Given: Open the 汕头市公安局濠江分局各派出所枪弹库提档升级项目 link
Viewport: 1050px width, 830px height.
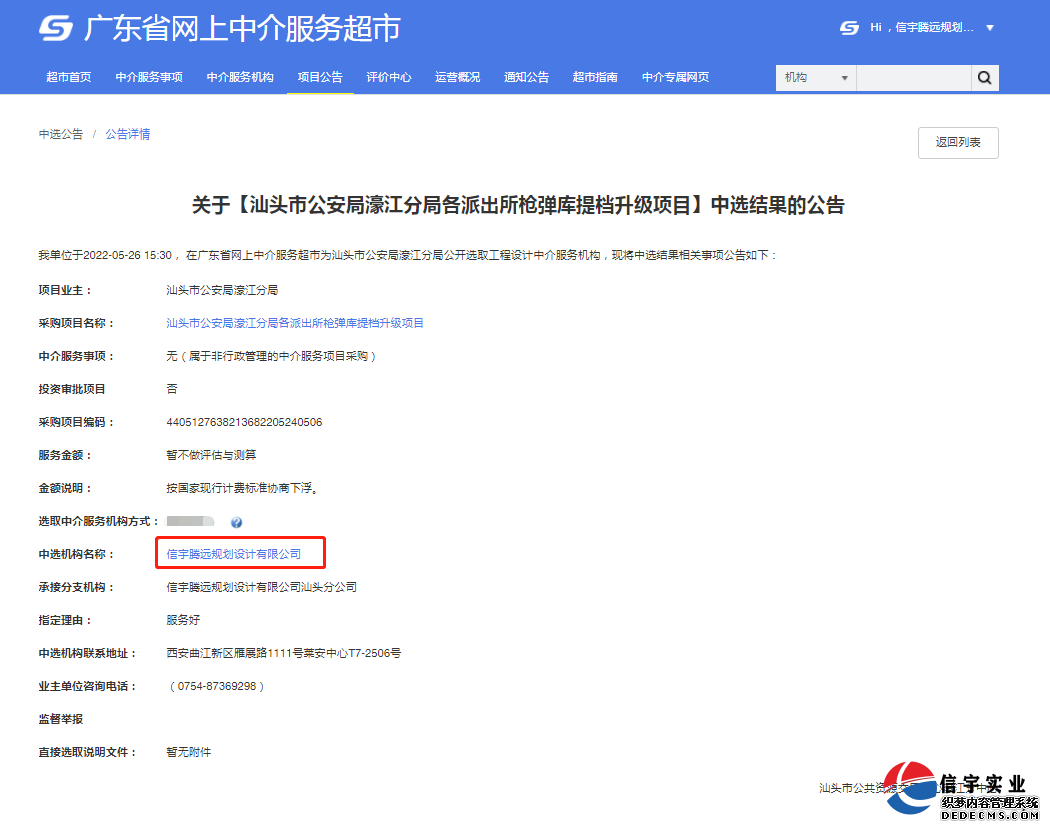Looking at the screenshot, I should tap(294, 322).
